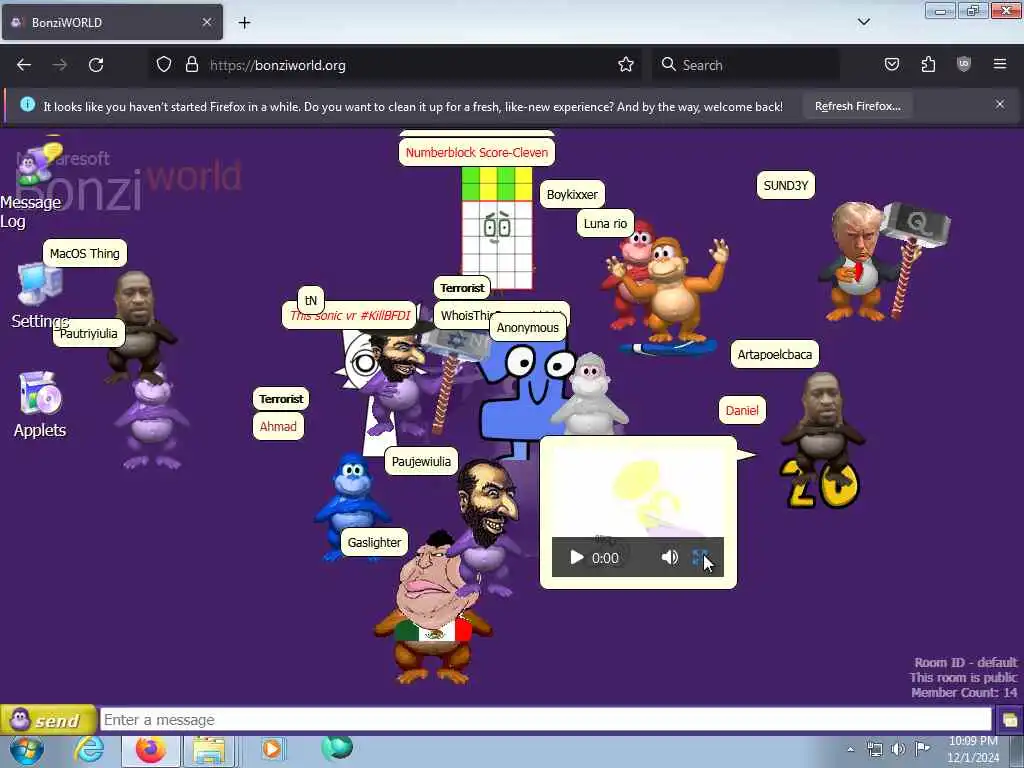Open the Pocket save icon
Viewport: 1024px width, 768px height.
coord(891,65)
